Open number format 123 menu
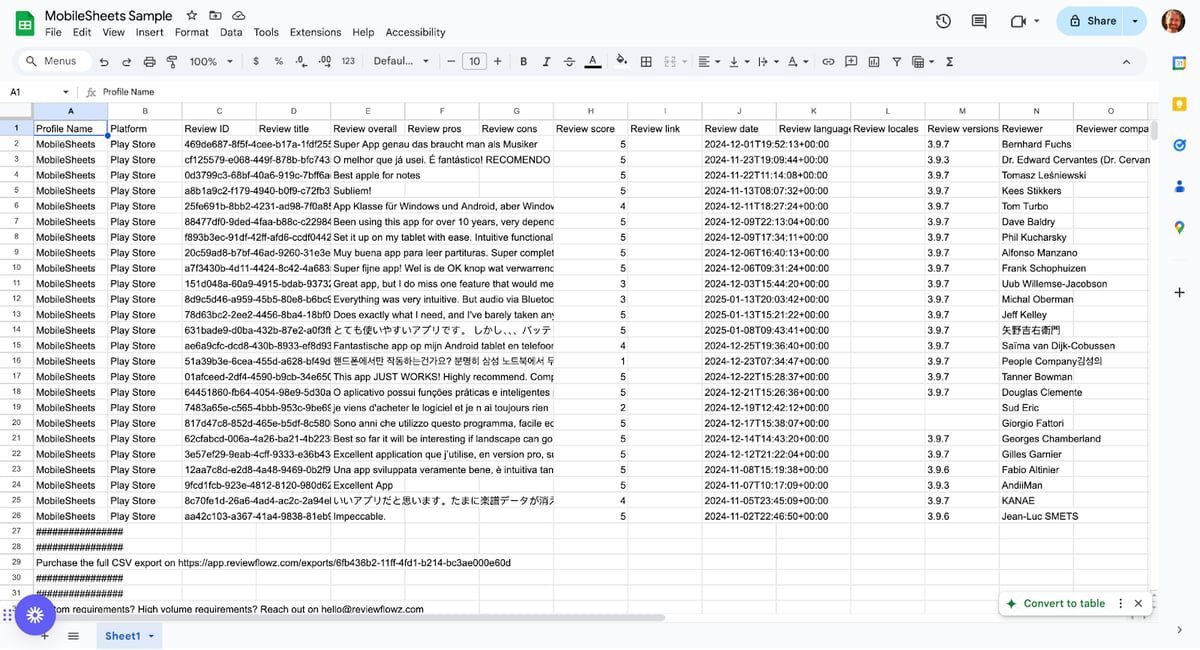 pyautogui.click(x=348, y=61)
